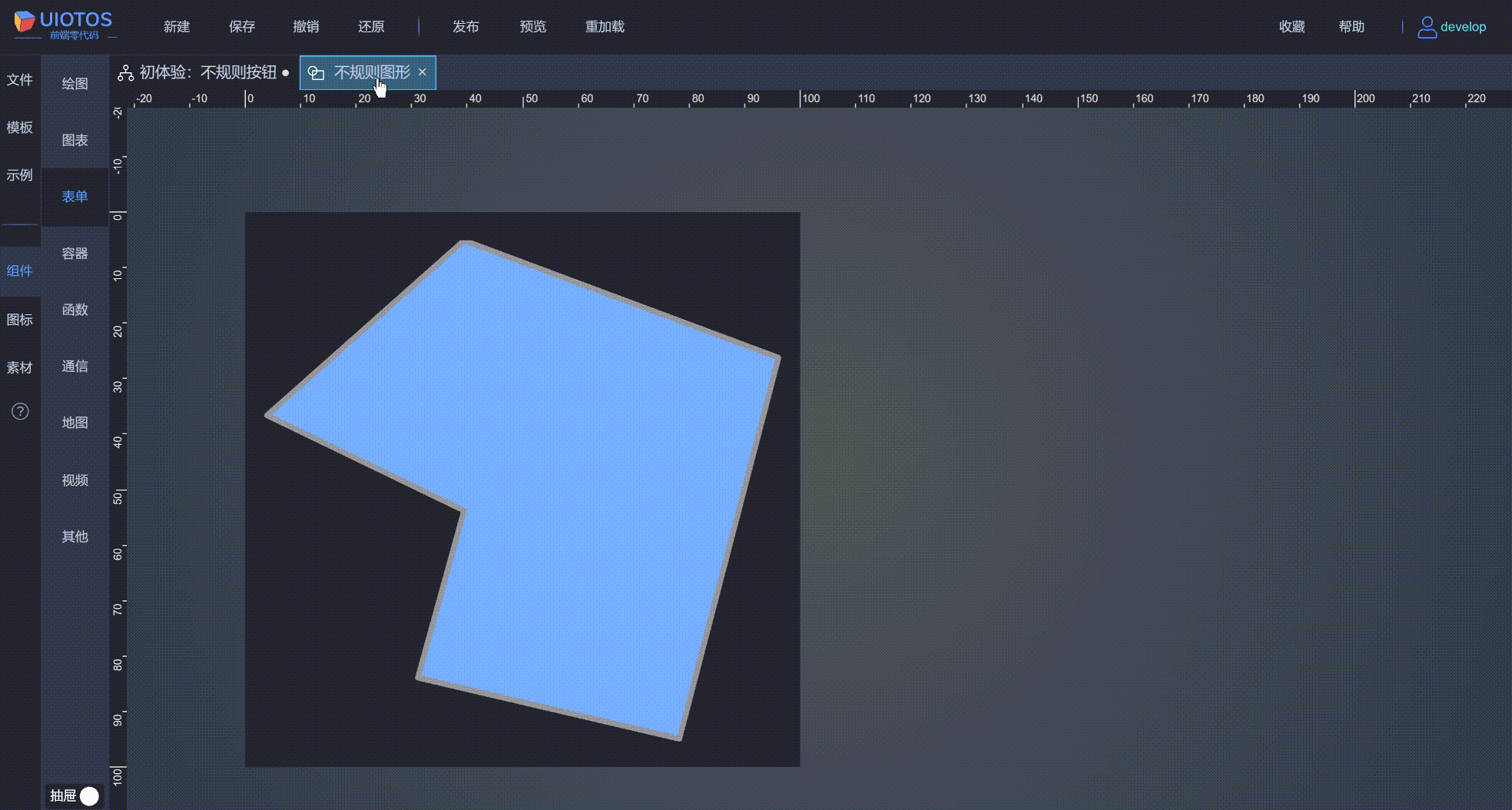The height and width of the screenshot is (810, 1512).
Task: Select the 模板 sidebar section
Action: [x=20, y=128]
